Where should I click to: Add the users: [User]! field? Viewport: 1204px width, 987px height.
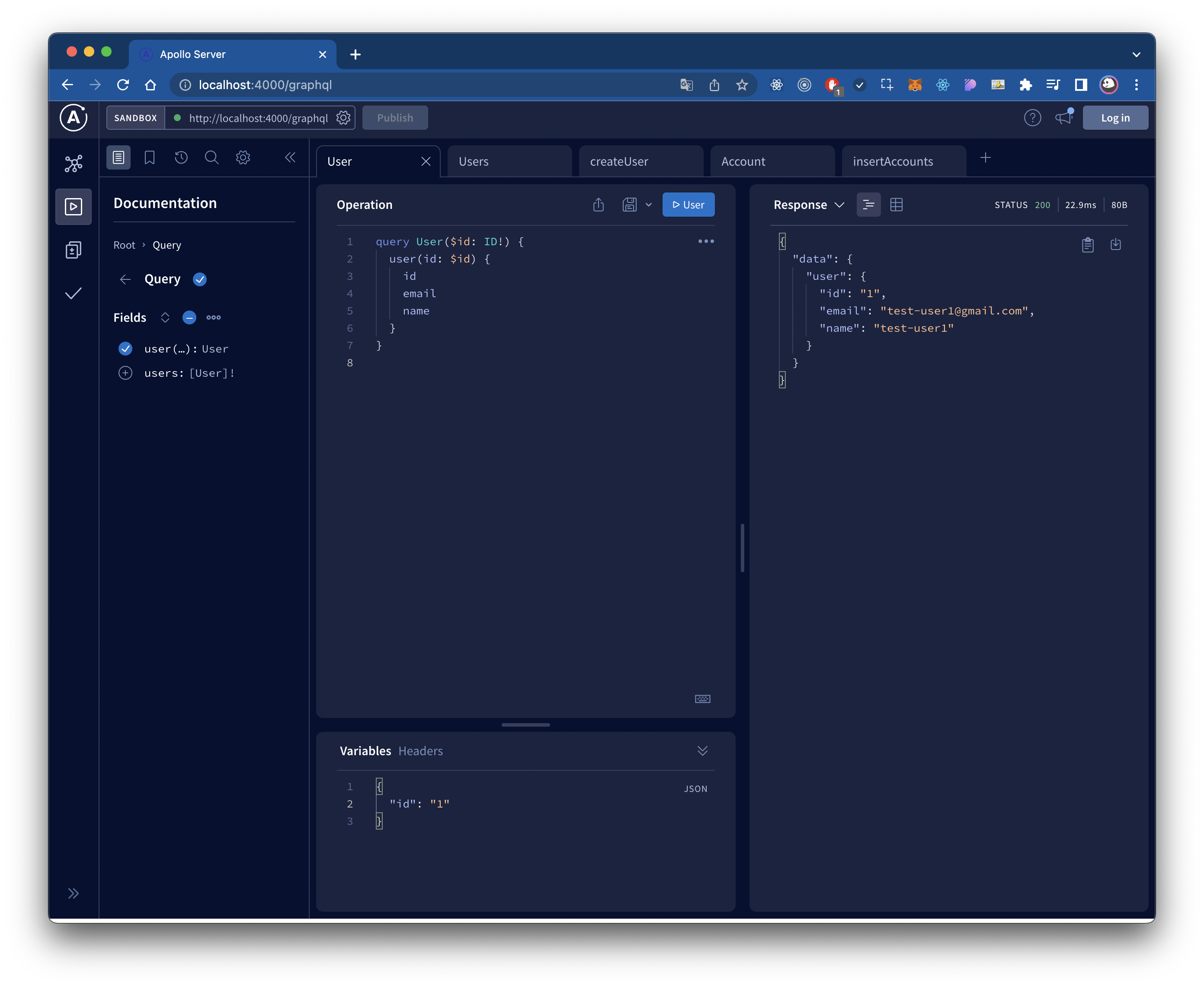125,373
